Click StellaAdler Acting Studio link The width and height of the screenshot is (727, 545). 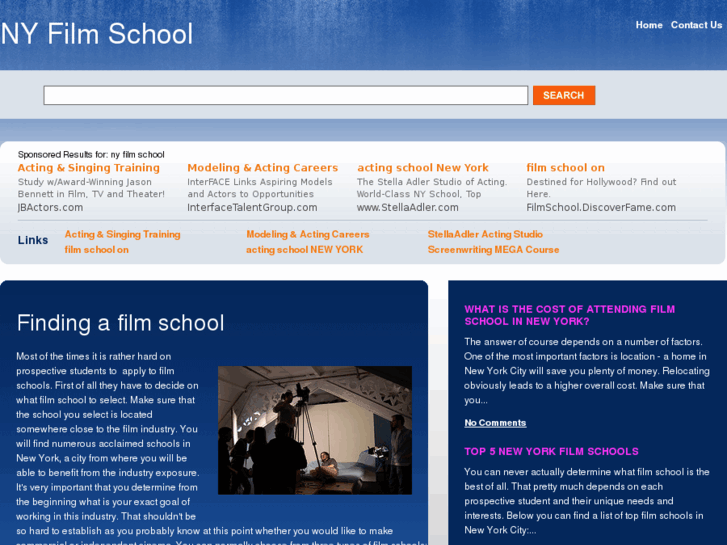click(x=485, y=234)
